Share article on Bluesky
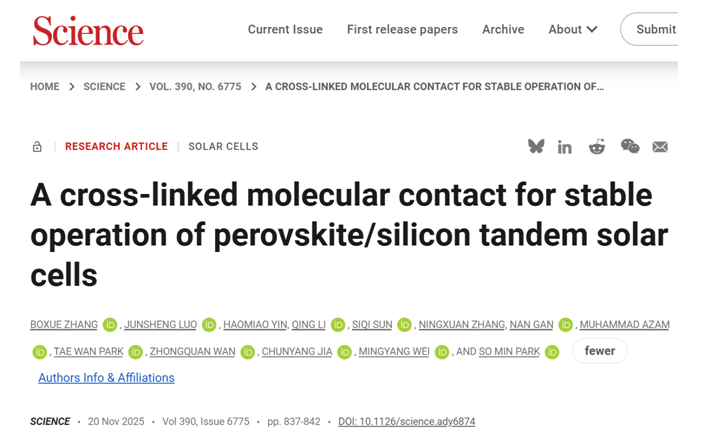 [x=536, y=146]
